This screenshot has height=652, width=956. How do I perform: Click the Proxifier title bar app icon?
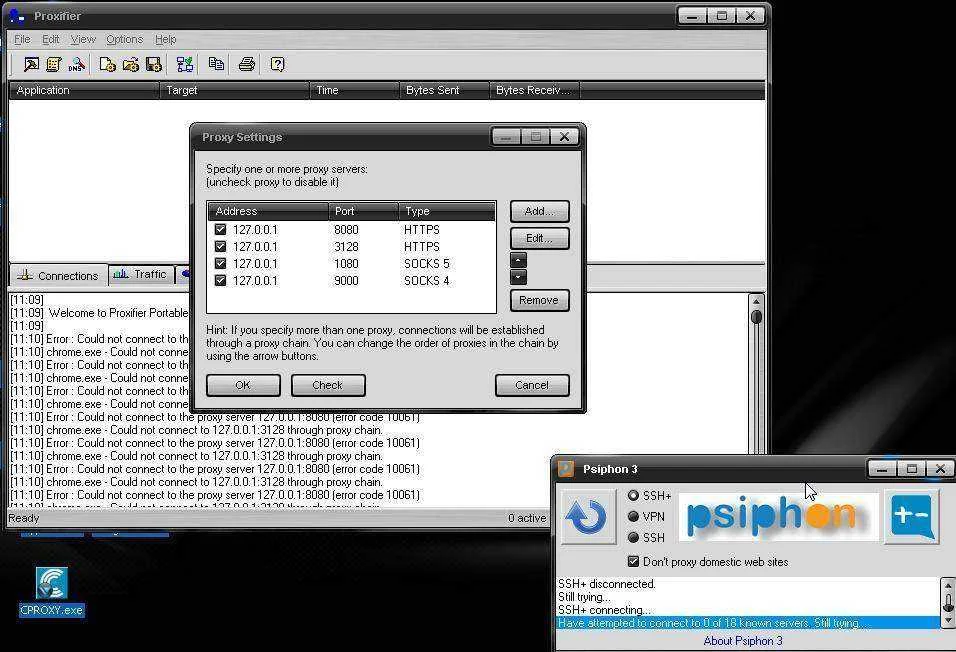tap(16, 15)
